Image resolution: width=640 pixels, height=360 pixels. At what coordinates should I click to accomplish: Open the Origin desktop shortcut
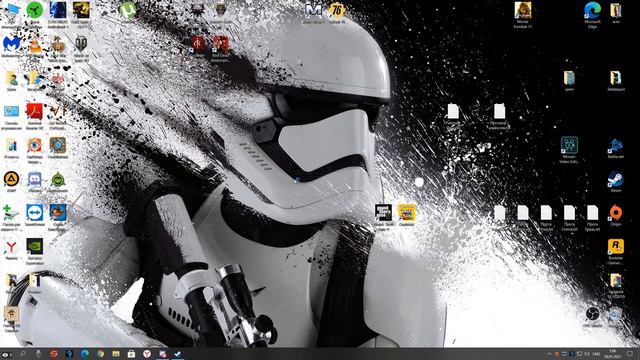coord(616,213)
